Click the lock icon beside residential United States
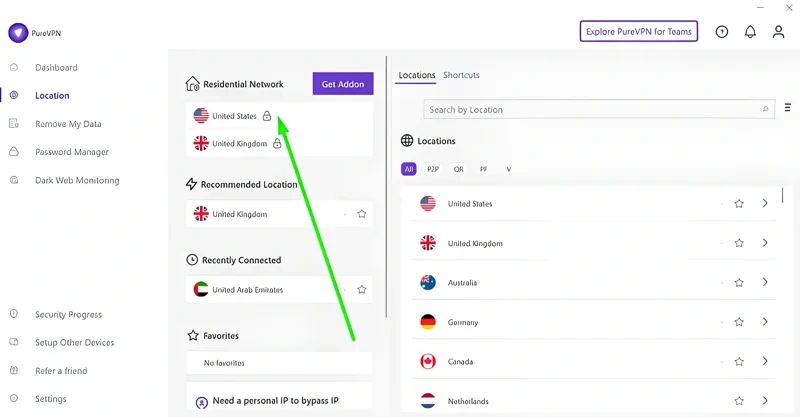 coord(267,116)
